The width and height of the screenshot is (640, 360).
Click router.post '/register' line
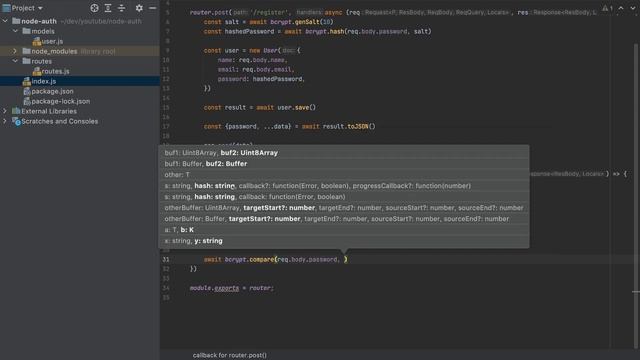point(392,13)
